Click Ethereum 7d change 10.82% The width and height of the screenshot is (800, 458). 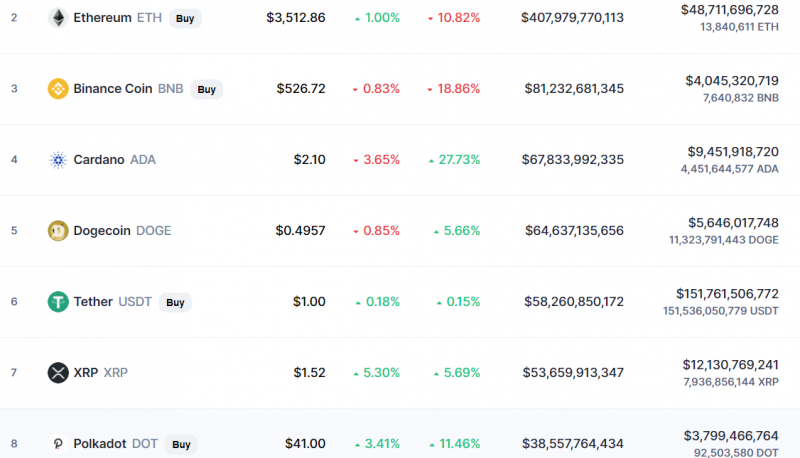pos(454,18)
